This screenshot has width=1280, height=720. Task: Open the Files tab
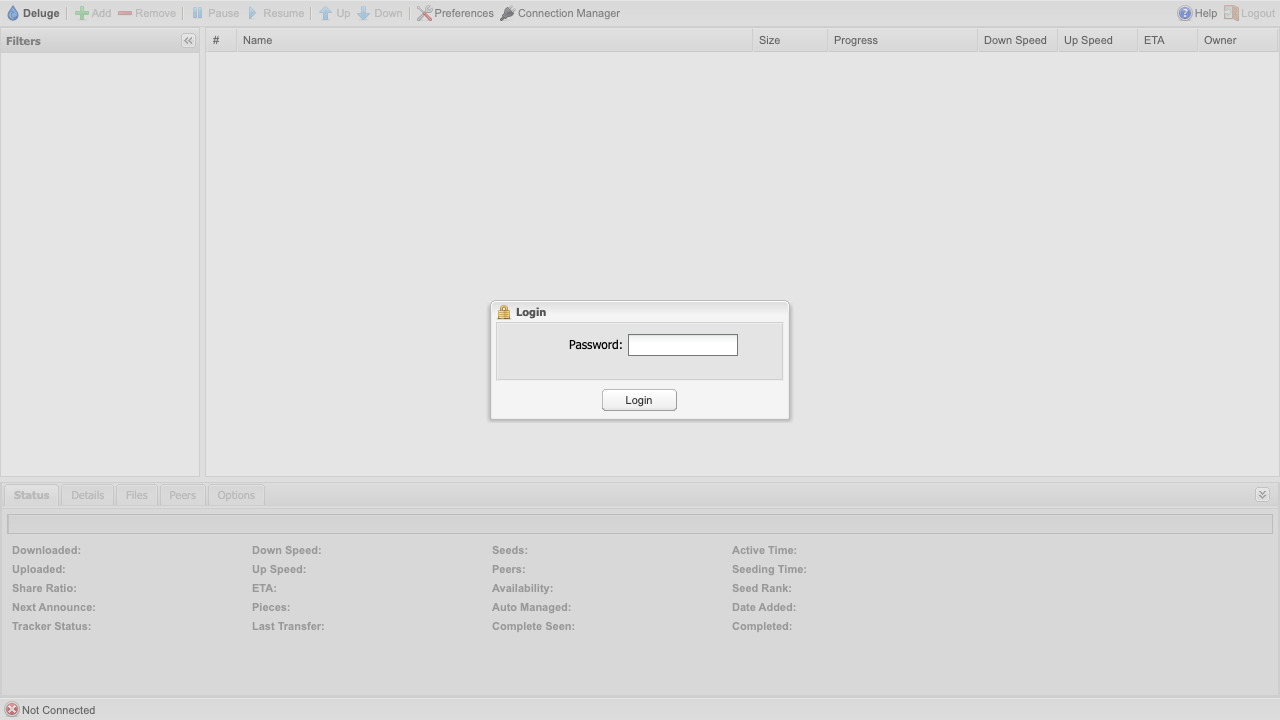[x=136, y=495]
